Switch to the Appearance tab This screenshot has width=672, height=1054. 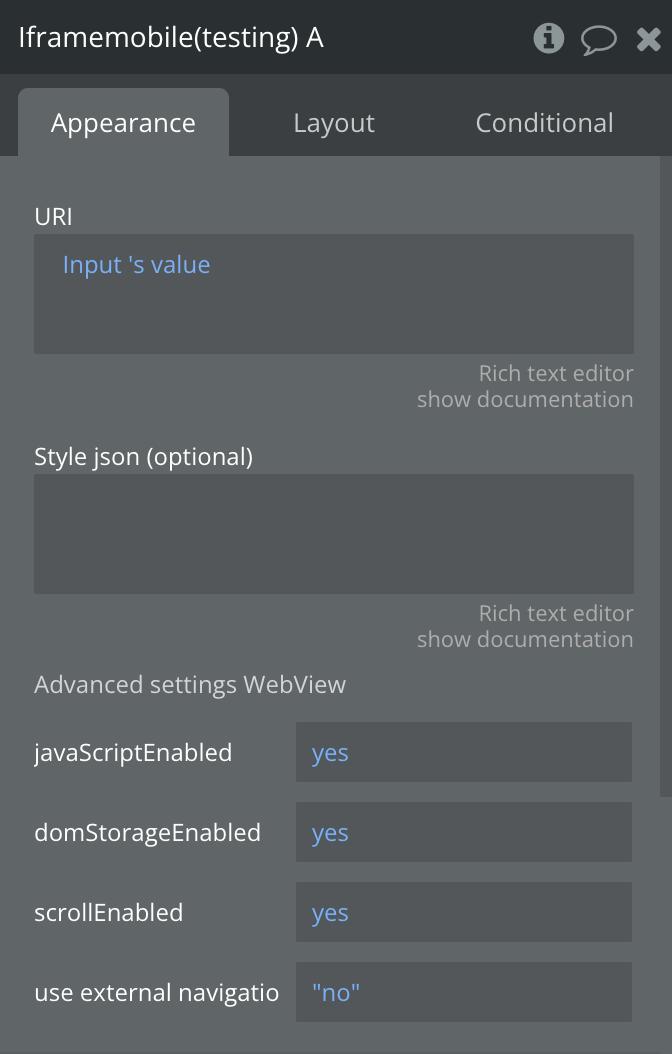(x=123, y=123)
